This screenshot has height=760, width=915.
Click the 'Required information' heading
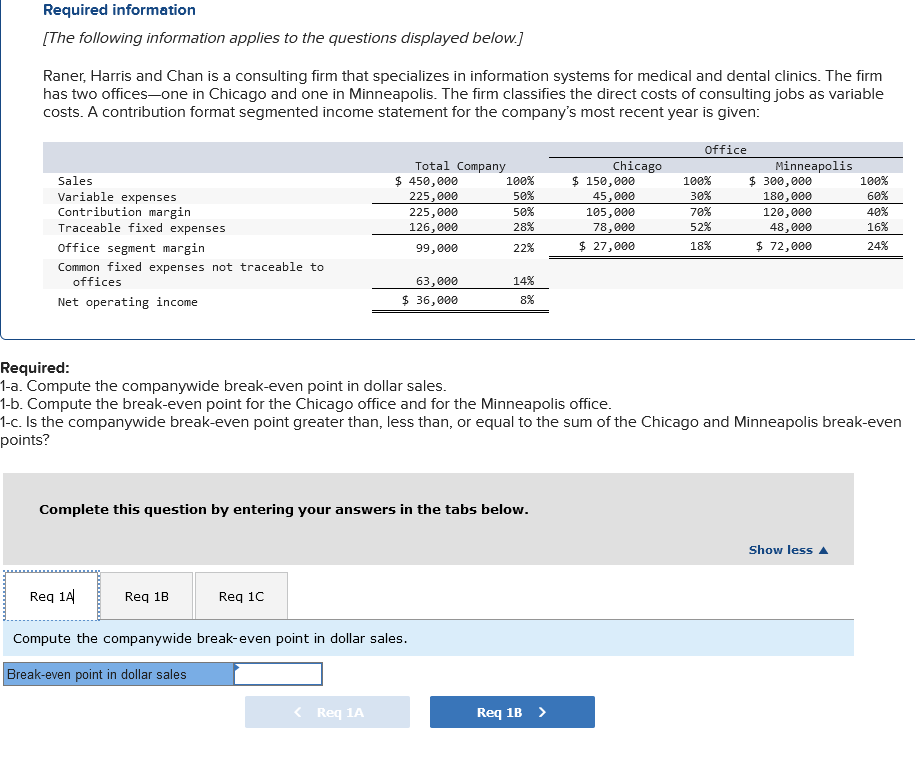tap(120, 10)
